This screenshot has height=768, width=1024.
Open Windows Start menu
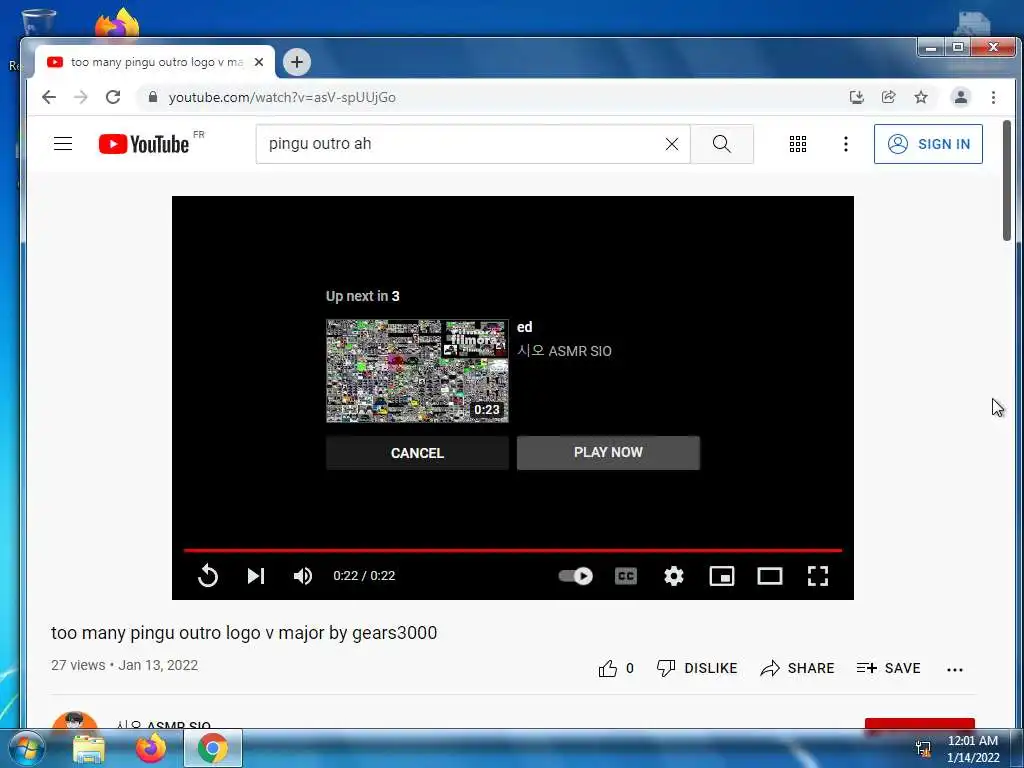[26, 748]
